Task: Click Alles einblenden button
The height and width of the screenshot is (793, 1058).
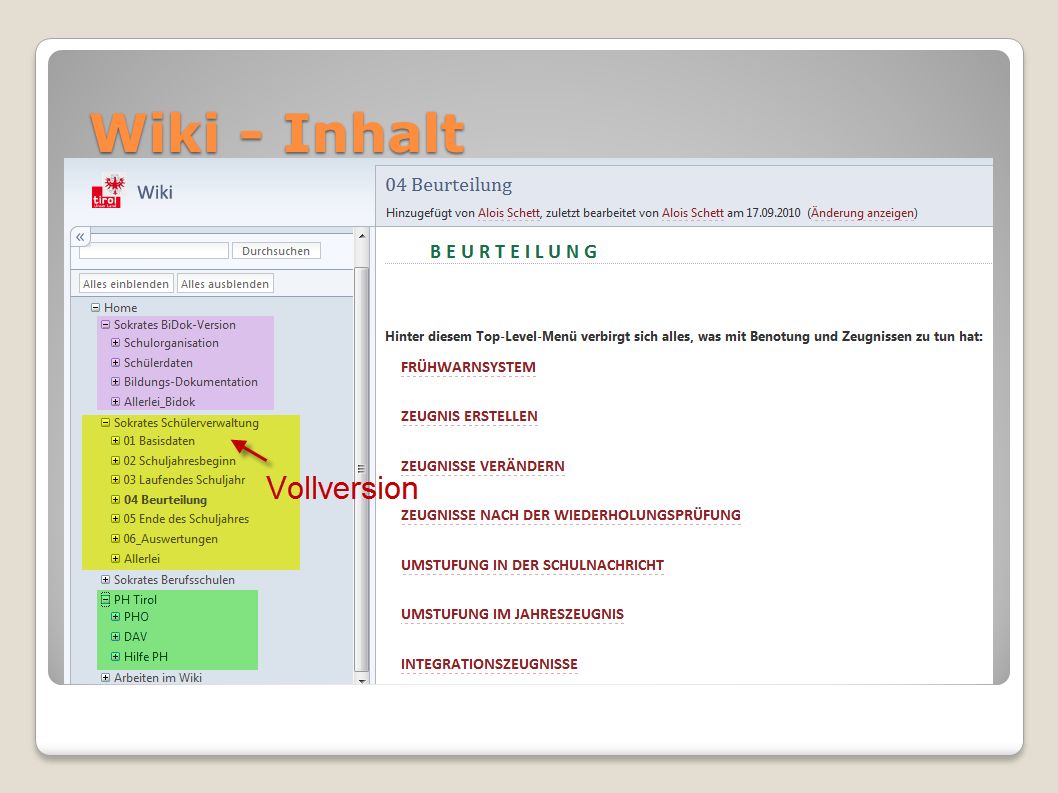Action: tap(126, 284)
